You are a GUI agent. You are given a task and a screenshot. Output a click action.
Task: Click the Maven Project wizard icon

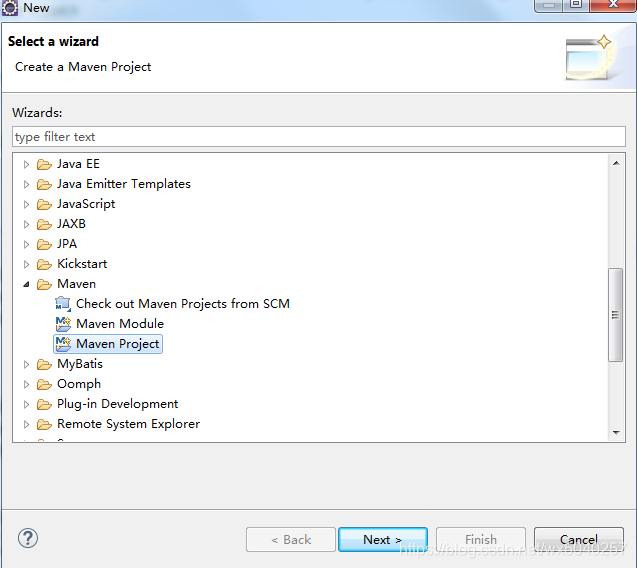pos(63,344)
